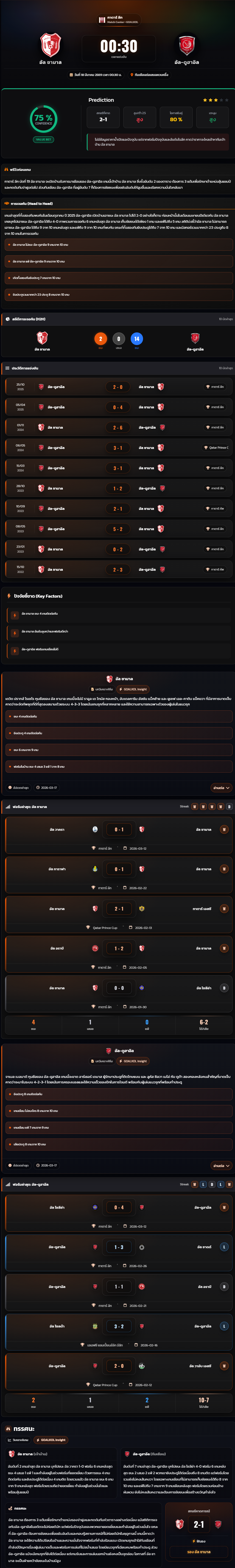The height and width of the screenshot is (1568, 235).
Task: Click the star rating in Prediction panel
Action: (216, 100)
